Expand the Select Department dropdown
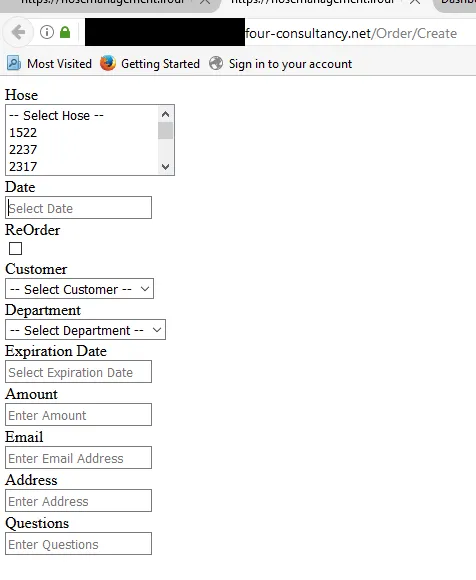This screenshot has width=476, height=580. 85,330
